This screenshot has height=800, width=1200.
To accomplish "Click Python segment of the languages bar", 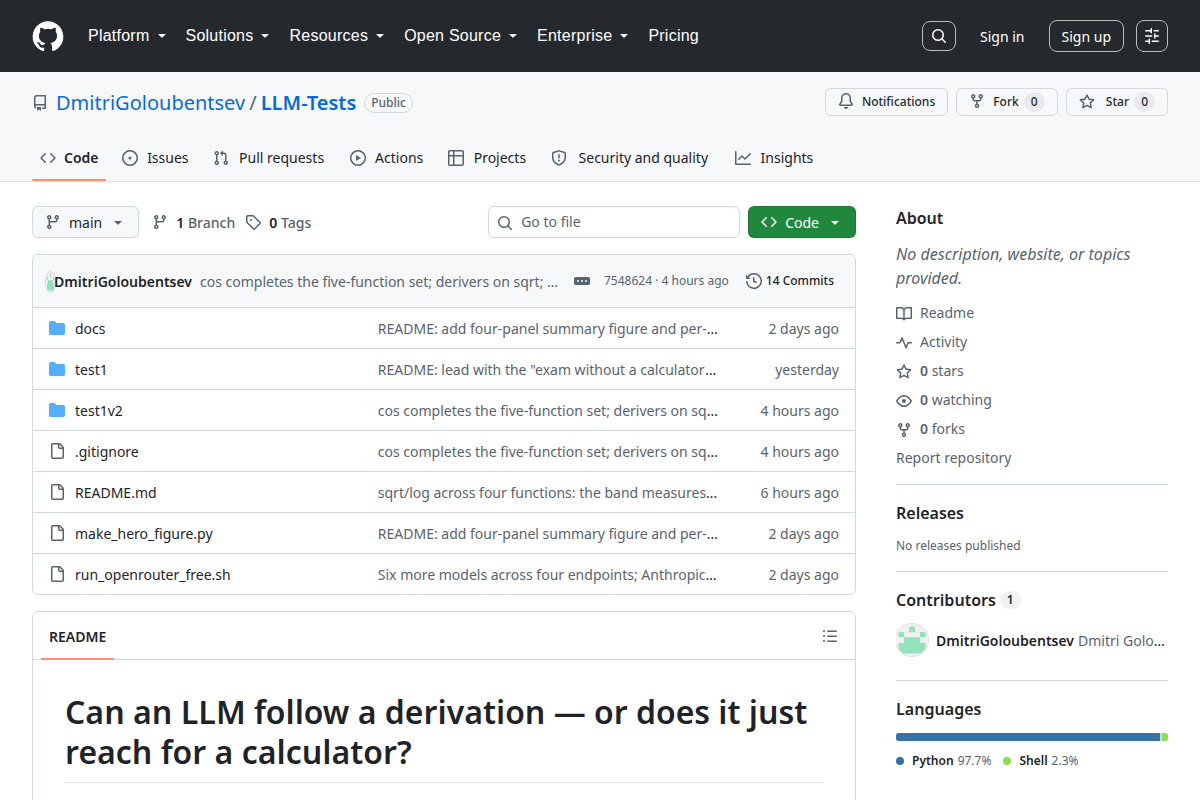I will coord(1028,737).
